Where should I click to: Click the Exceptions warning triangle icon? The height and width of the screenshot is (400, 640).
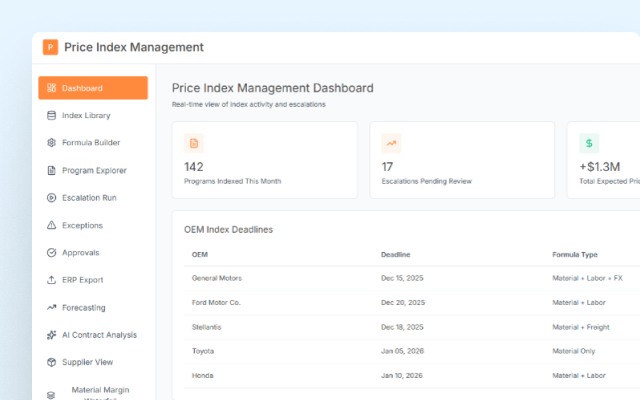tap(51, 225)
